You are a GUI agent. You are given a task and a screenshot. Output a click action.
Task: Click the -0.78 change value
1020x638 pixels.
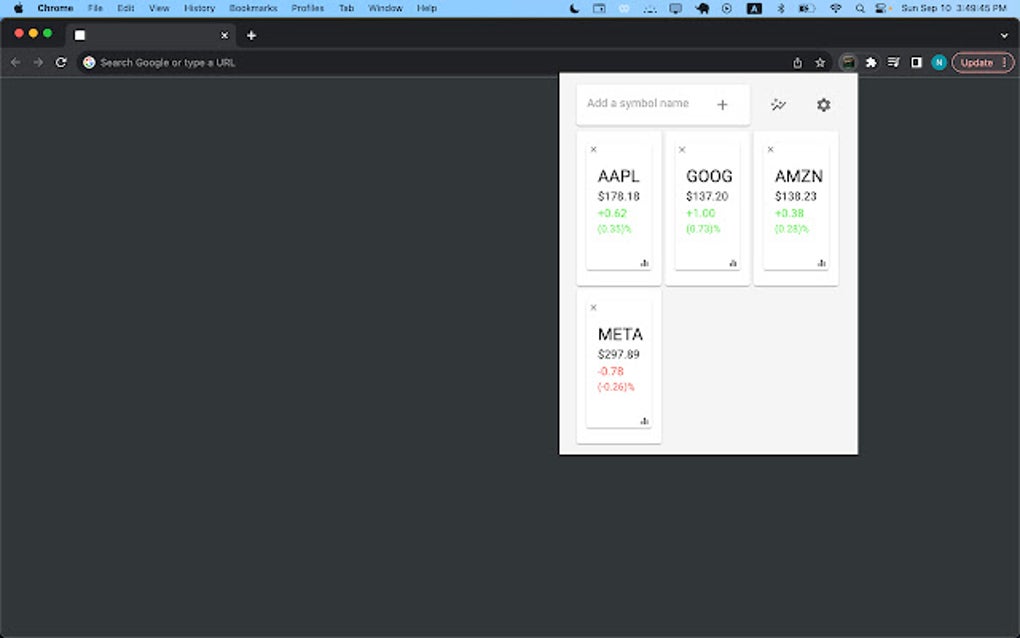tap(611, 371)
